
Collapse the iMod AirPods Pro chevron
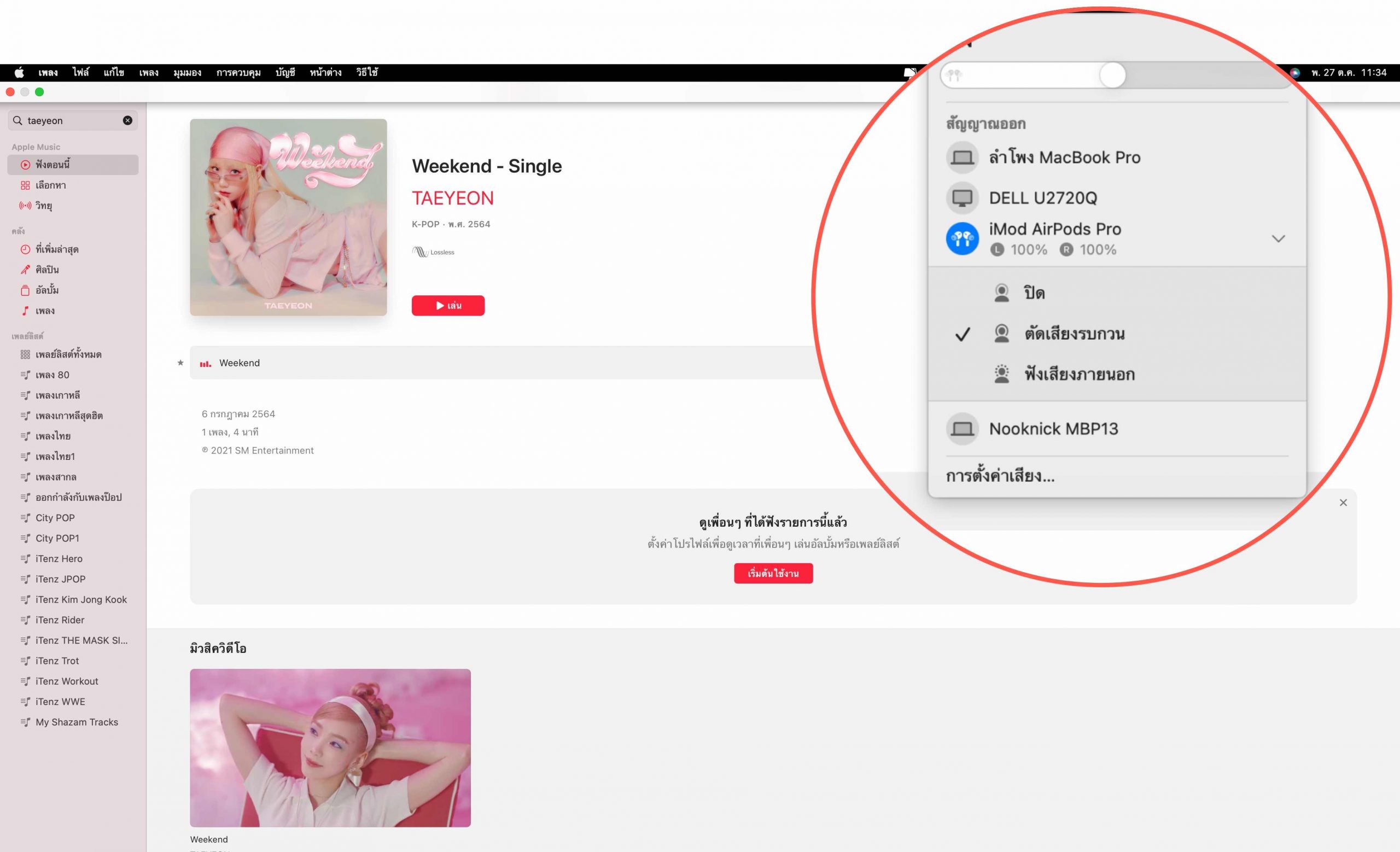coord(1278,238)
